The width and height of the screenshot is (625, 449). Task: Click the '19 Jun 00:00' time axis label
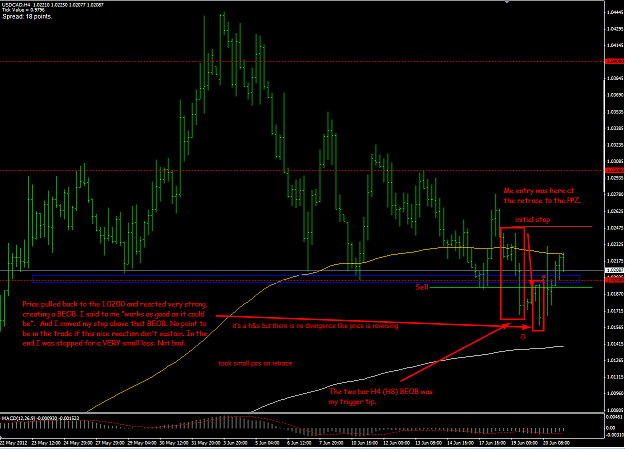coord(524,443)
